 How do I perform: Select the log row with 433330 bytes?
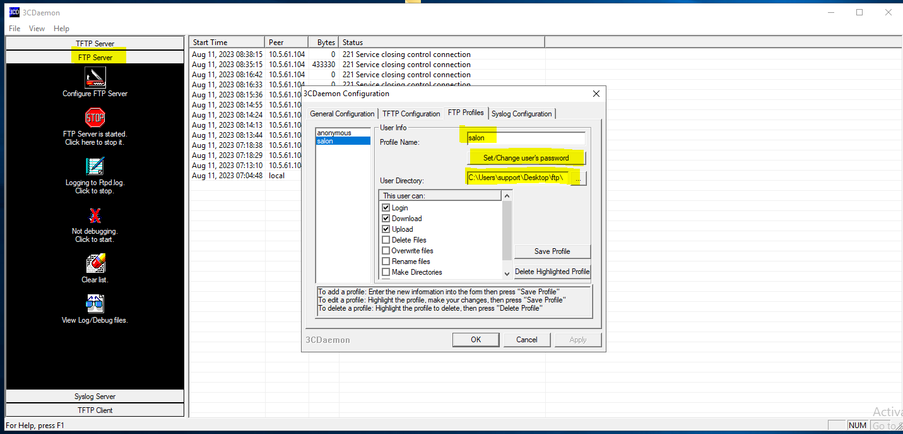click(367, 64)
